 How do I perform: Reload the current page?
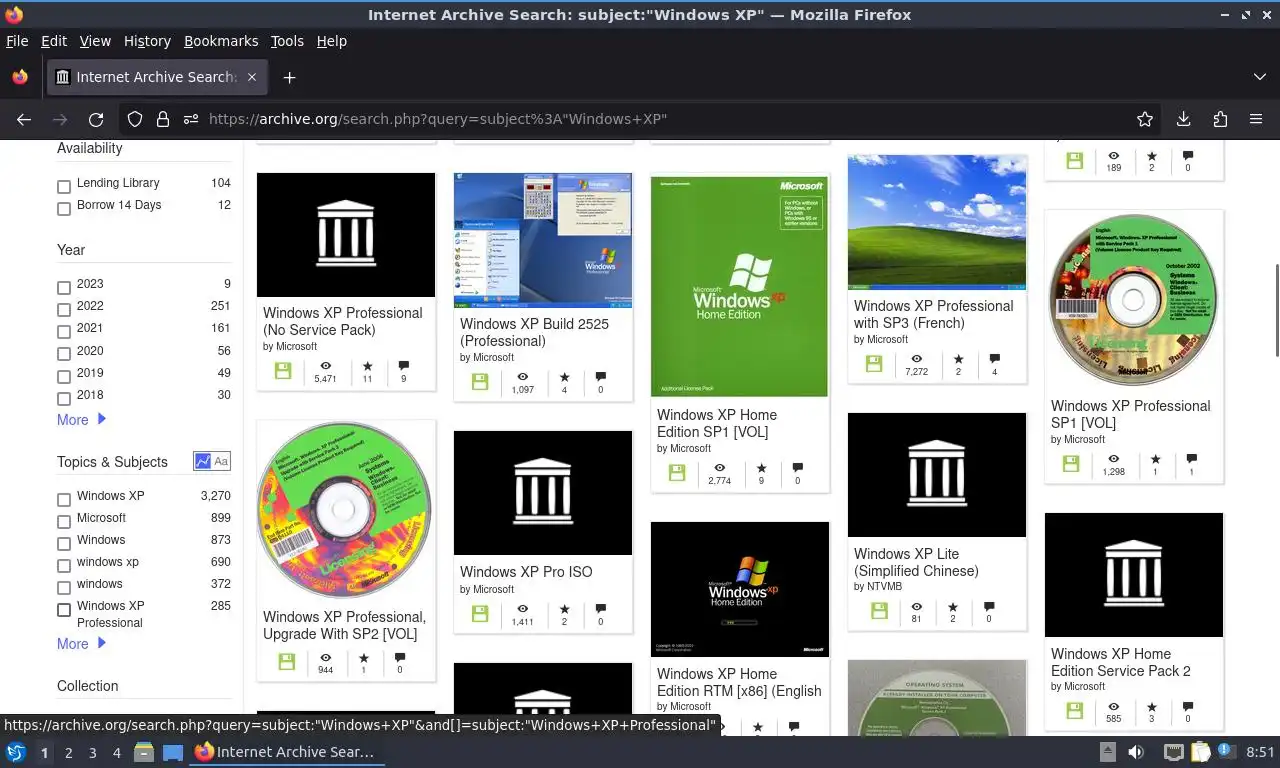(x=96, y=119)
